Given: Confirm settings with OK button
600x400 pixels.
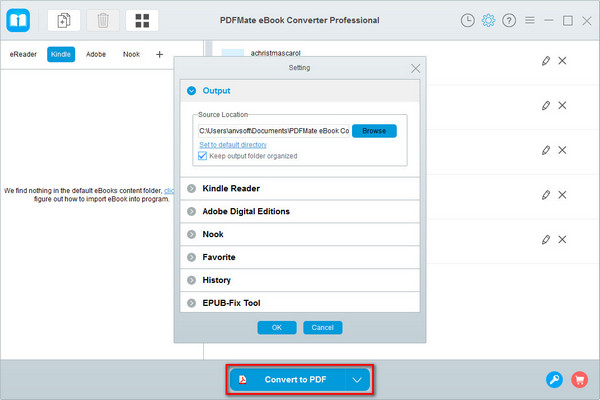Looking at the screenshot, I should pyautogui.click(x=277, y=328).
